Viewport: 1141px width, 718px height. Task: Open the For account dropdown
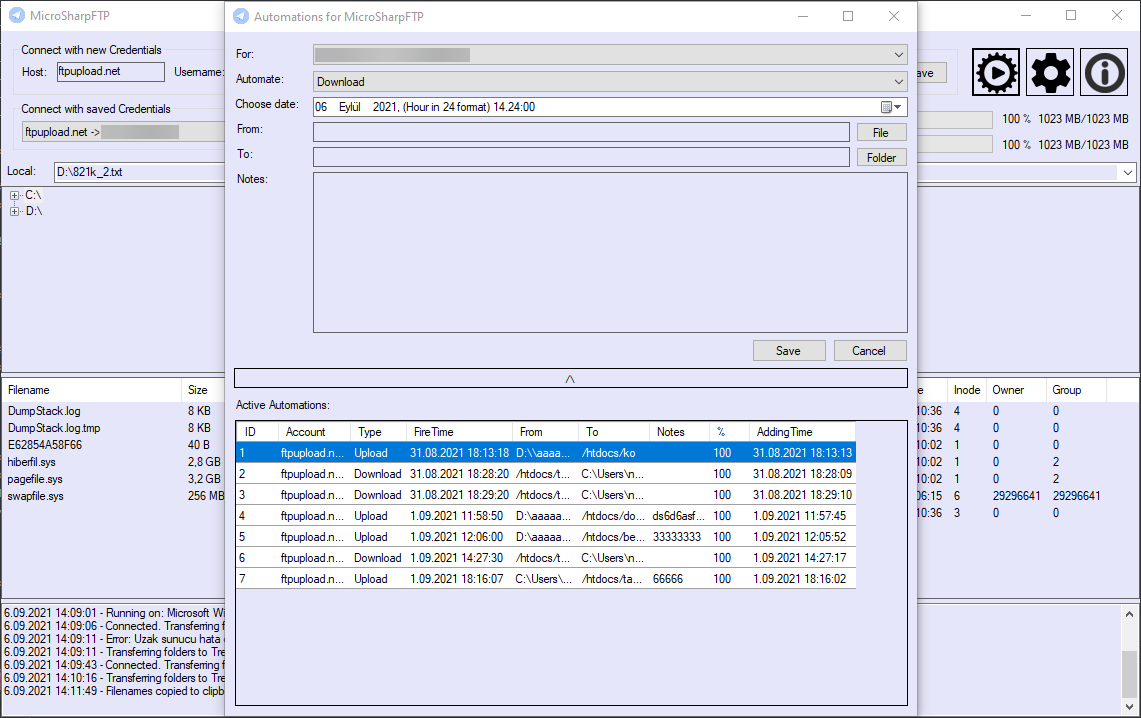point(610,55)
